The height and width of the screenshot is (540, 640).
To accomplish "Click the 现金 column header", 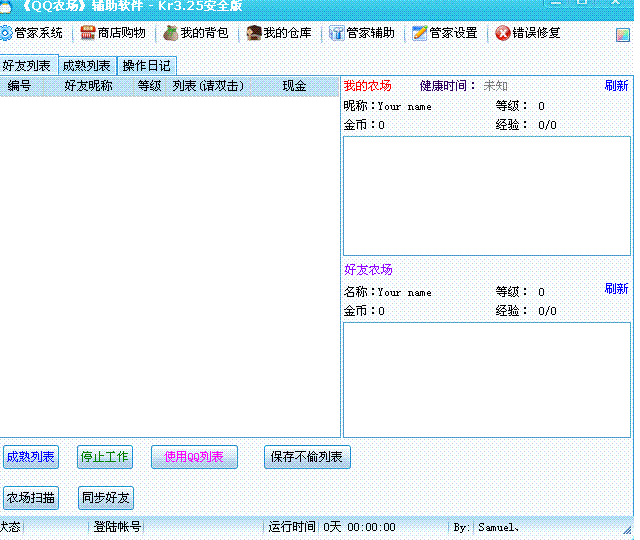I will click(x=294, y=86).
